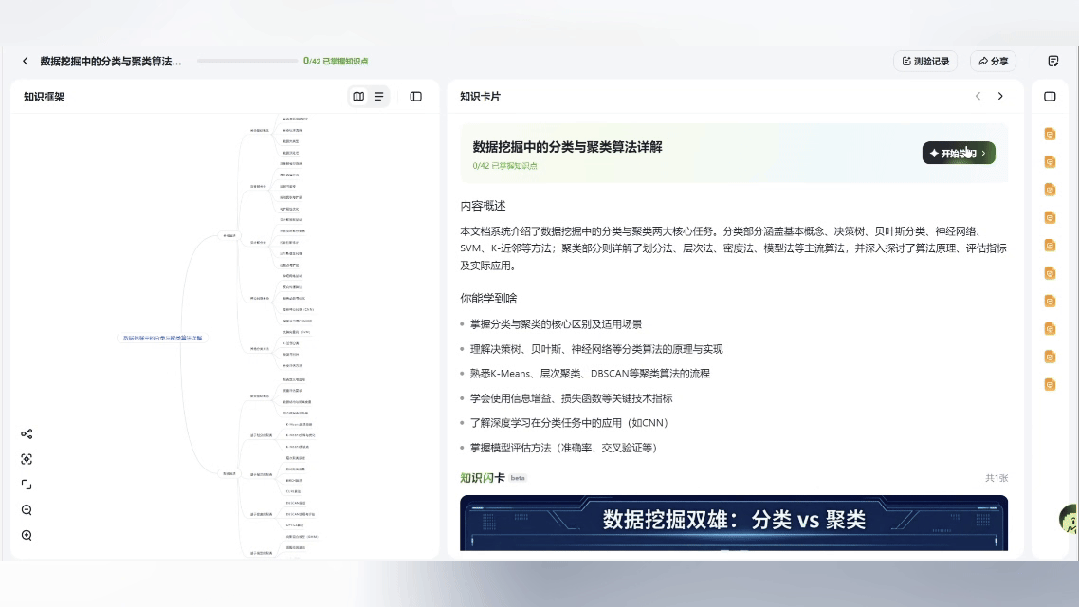Click the 分类 vs 聚类 banner image

click(x=733, y=522)
